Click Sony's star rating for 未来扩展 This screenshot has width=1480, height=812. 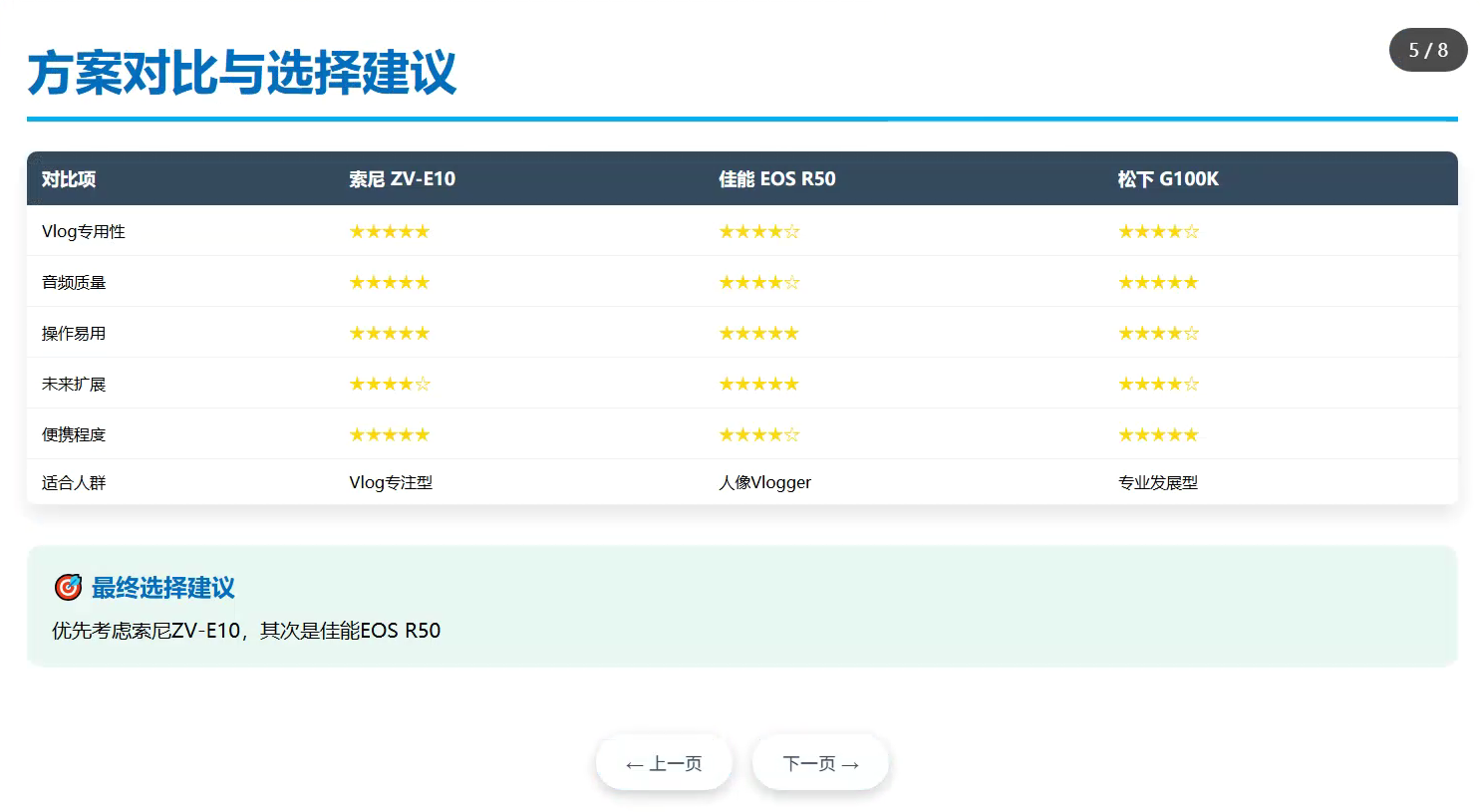[x=390, y=384]
